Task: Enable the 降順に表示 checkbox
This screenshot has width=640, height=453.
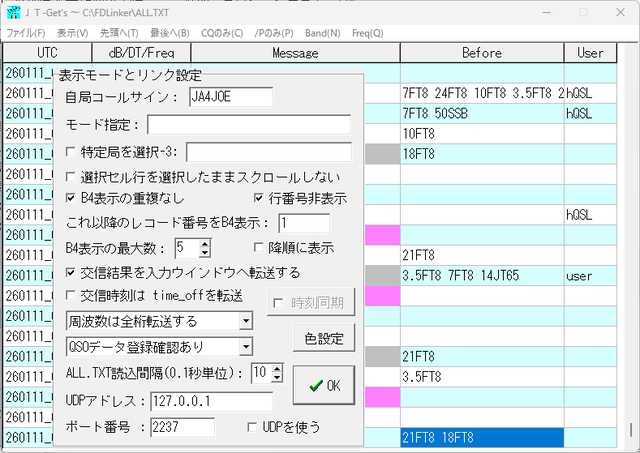Action: click(258, 248)
